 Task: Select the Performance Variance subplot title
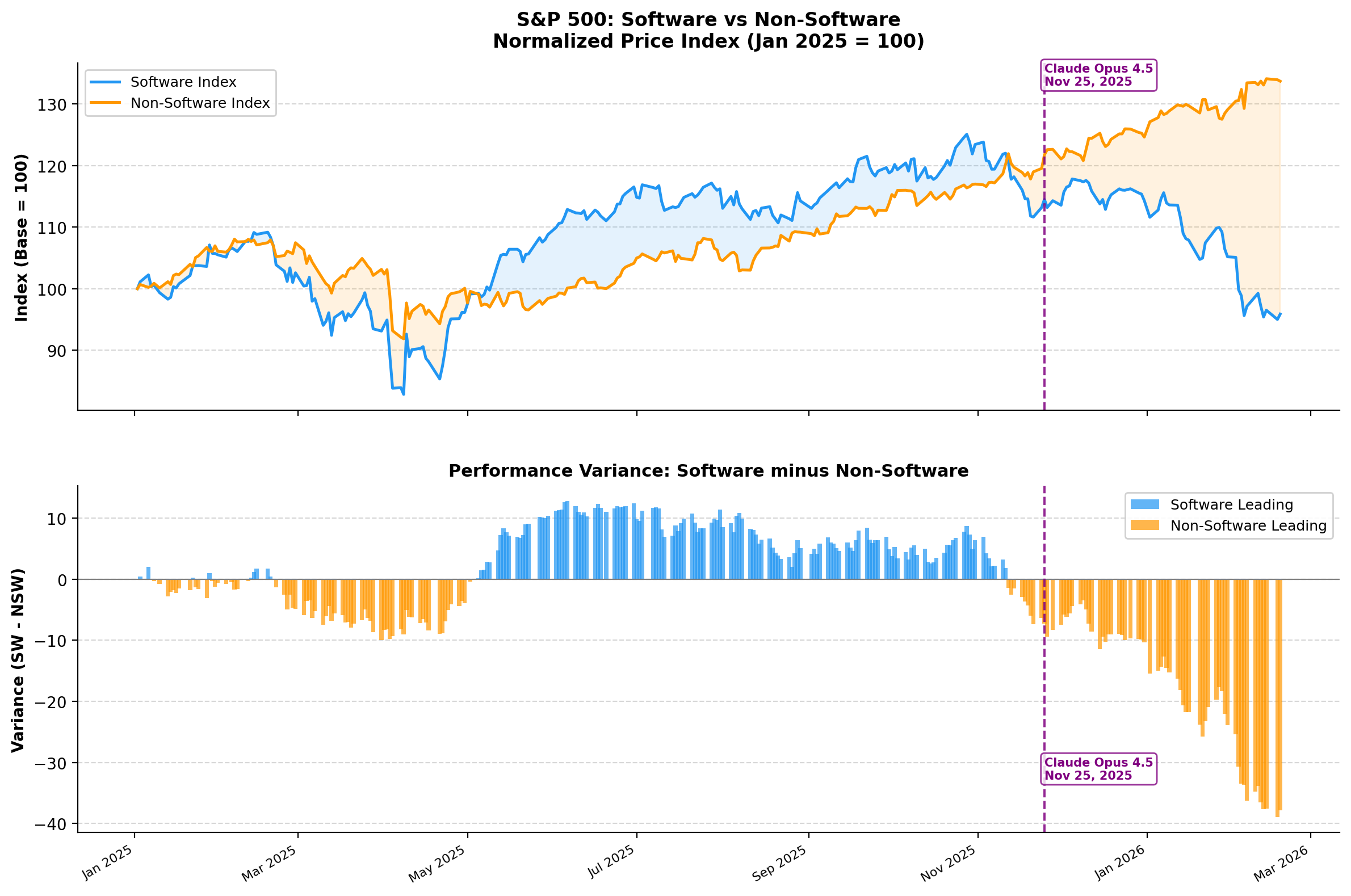tap(708, 470)
